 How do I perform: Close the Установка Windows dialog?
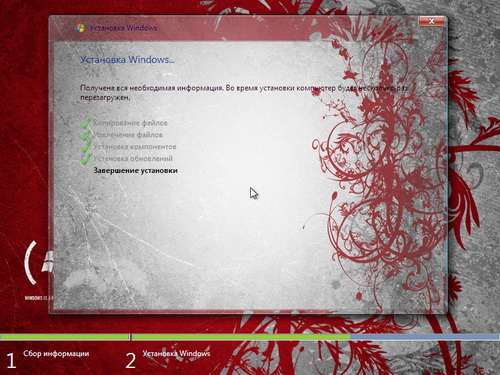[x=432, y=21]
